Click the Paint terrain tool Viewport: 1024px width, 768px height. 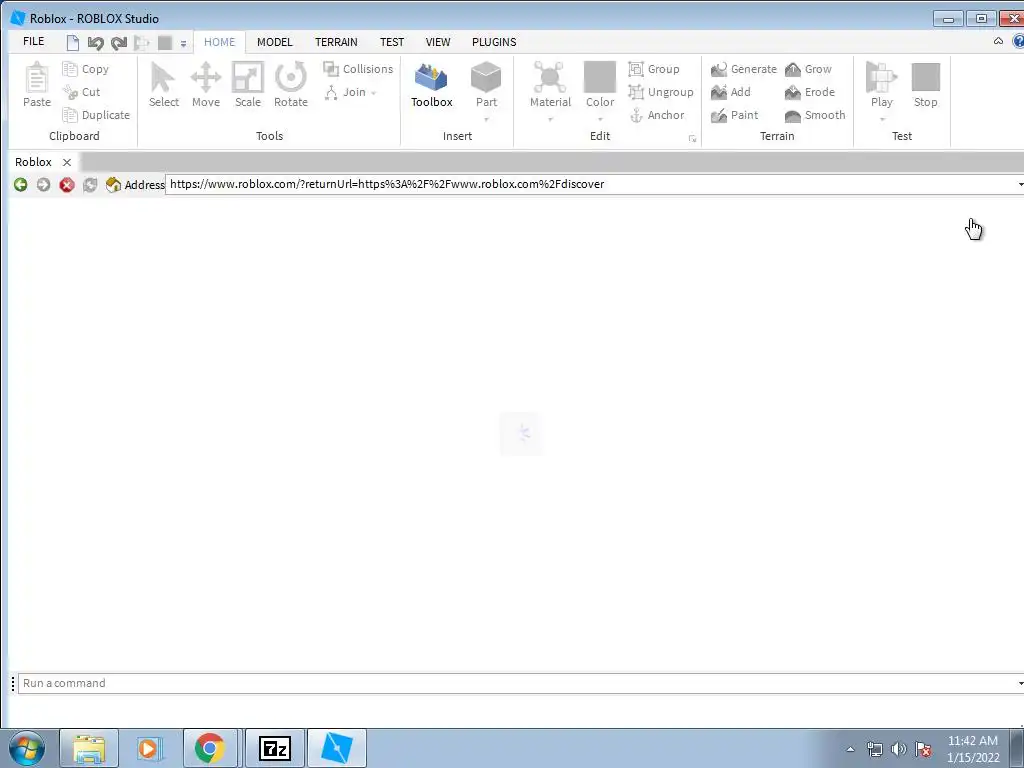(735, 115)
